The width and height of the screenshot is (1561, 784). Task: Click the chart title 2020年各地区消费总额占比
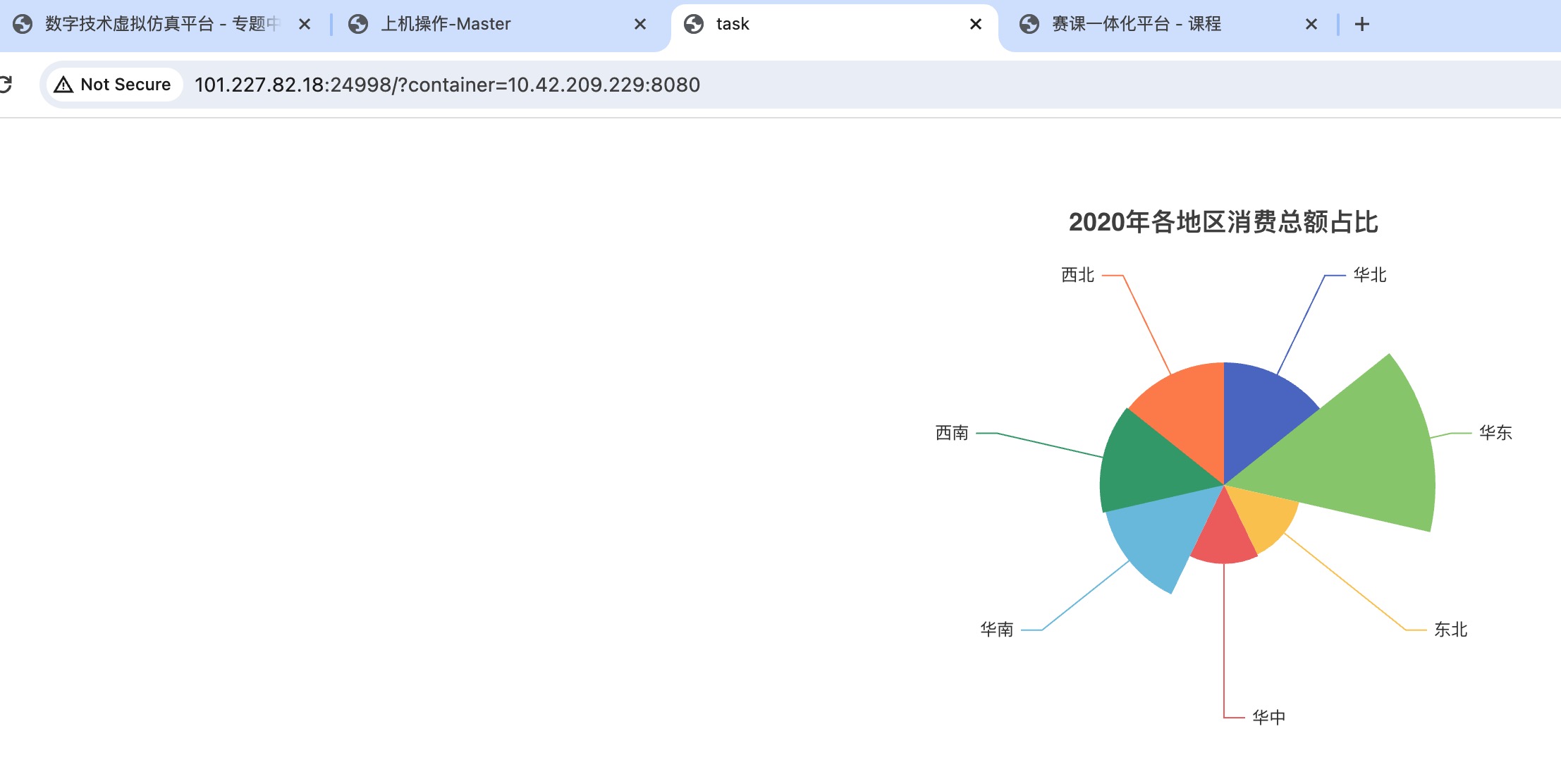(1223, 222)
